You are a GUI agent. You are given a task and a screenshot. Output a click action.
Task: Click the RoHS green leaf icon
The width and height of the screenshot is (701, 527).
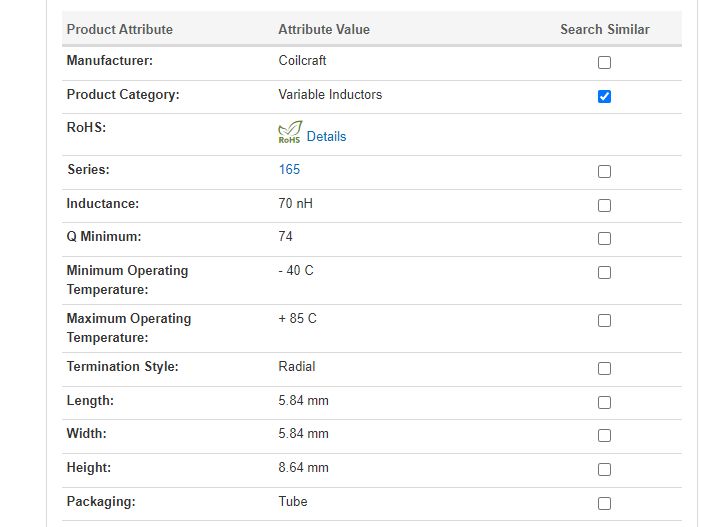(289, 133)
